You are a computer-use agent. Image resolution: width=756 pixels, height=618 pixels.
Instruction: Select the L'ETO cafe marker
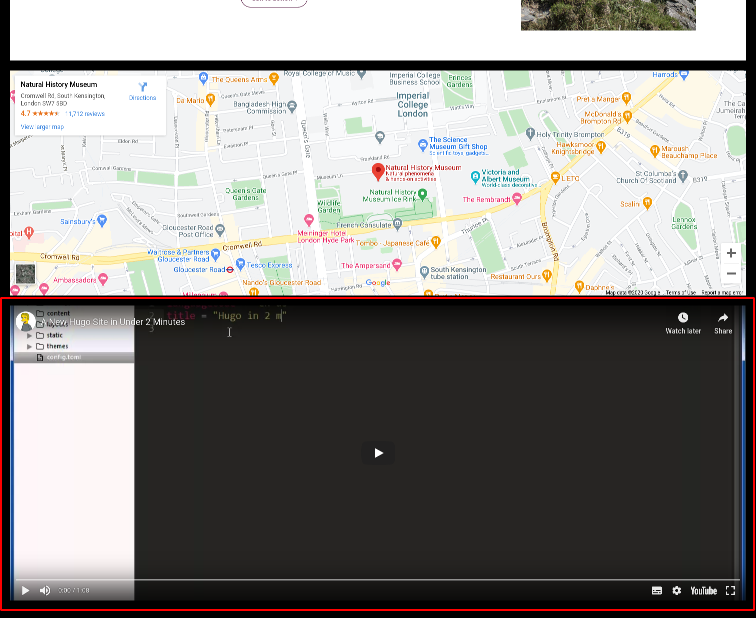point(555,177)
